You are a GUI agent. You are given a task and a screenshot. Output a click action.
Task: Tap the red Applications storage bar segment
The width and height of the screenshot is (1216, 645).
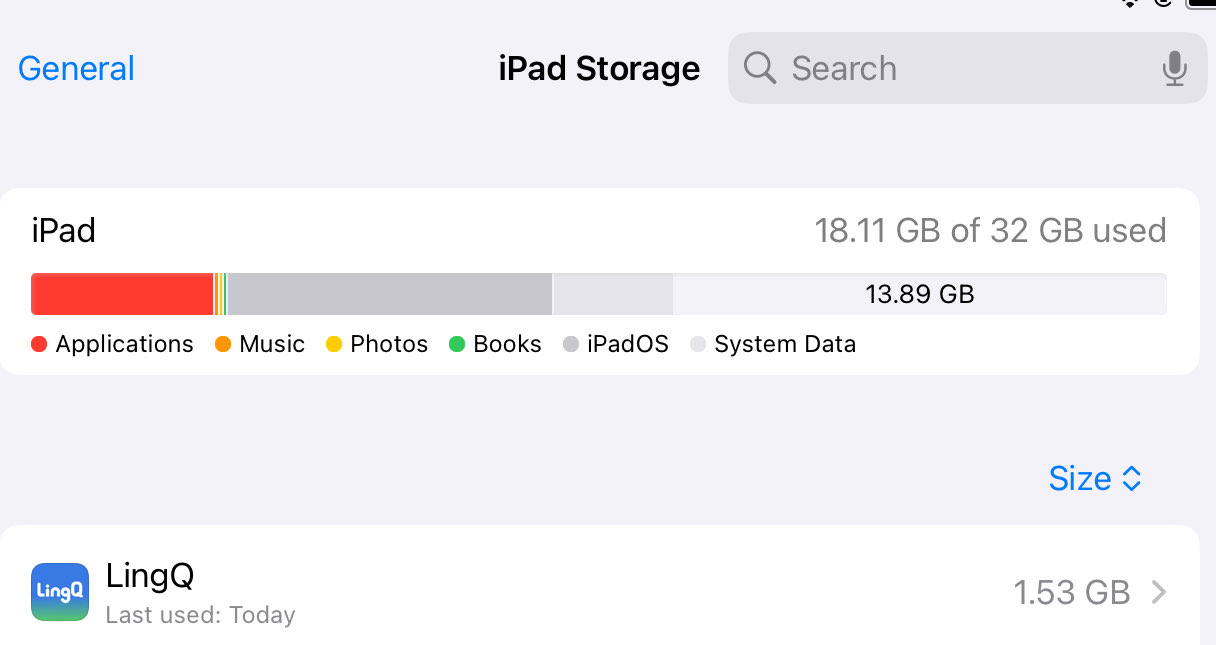[x=122, y=294]
